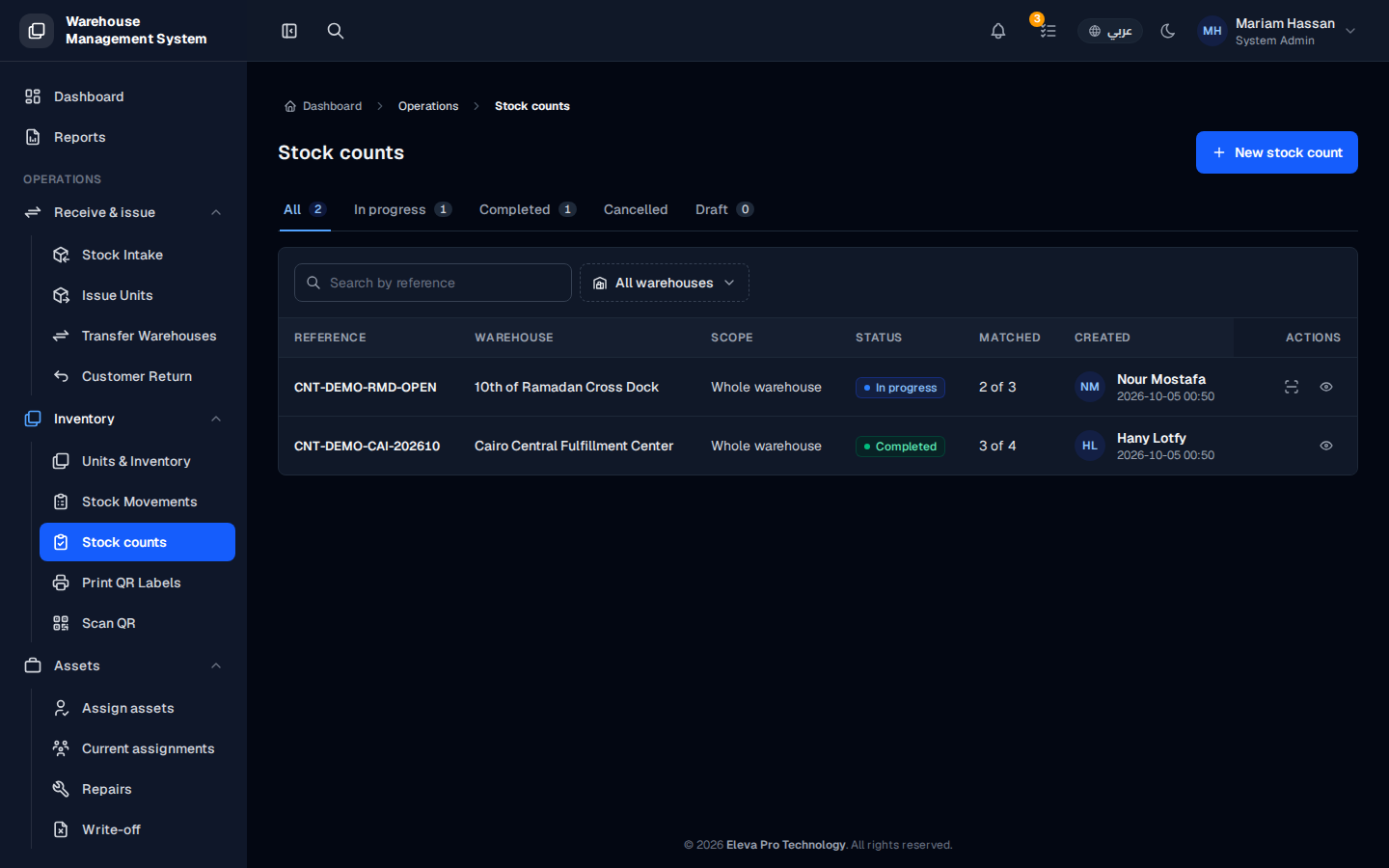Viewport: 1389px width, 868px height.
Task: Go to Dashboard in sidebar
Action: pos(123,96)
